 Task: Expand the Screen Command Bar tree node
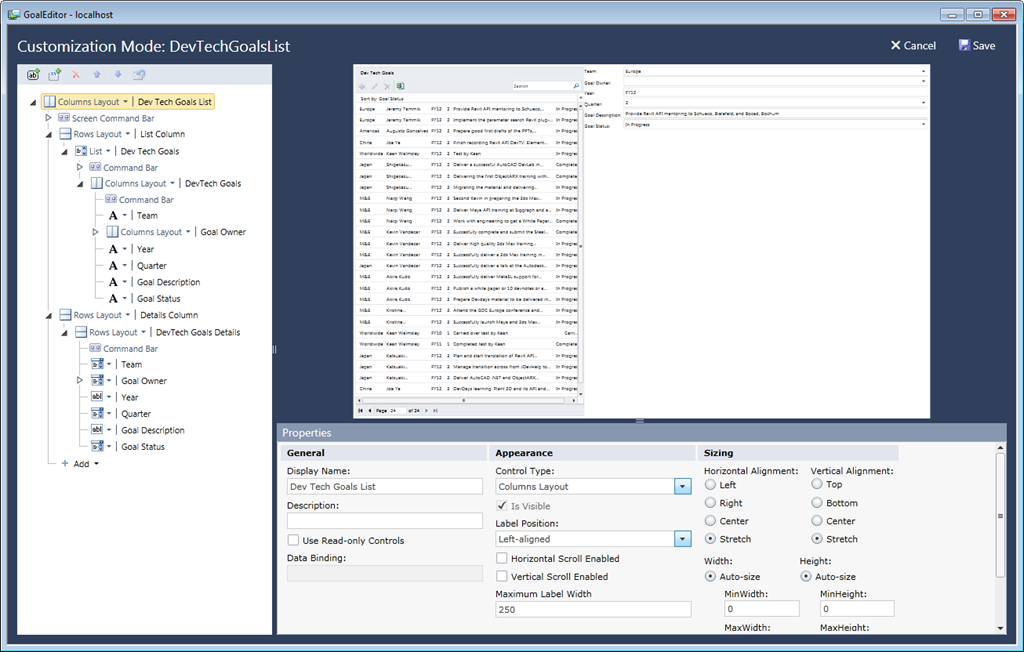[48, 118]
